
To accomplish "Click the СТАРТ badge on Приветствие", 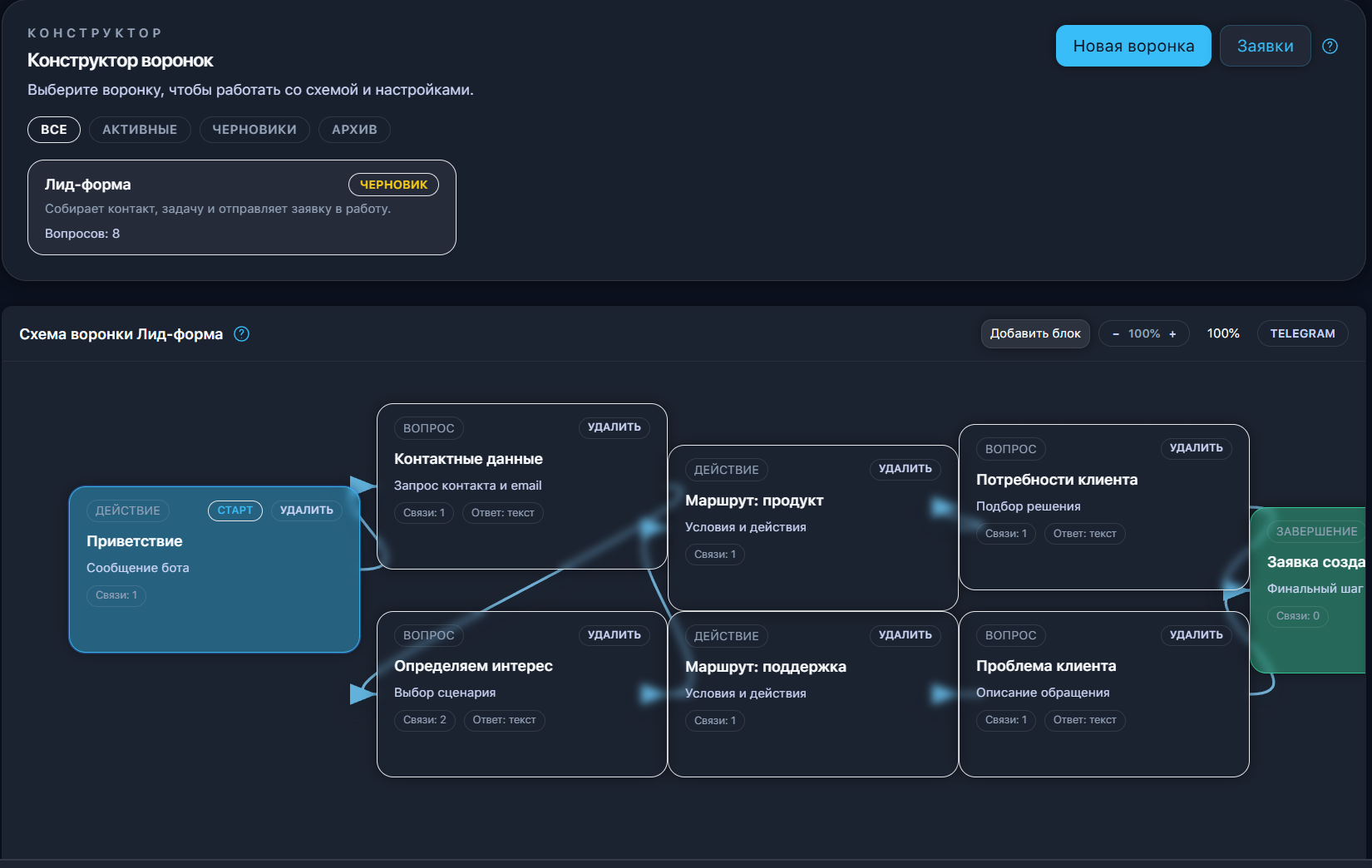I will (235, 510).
